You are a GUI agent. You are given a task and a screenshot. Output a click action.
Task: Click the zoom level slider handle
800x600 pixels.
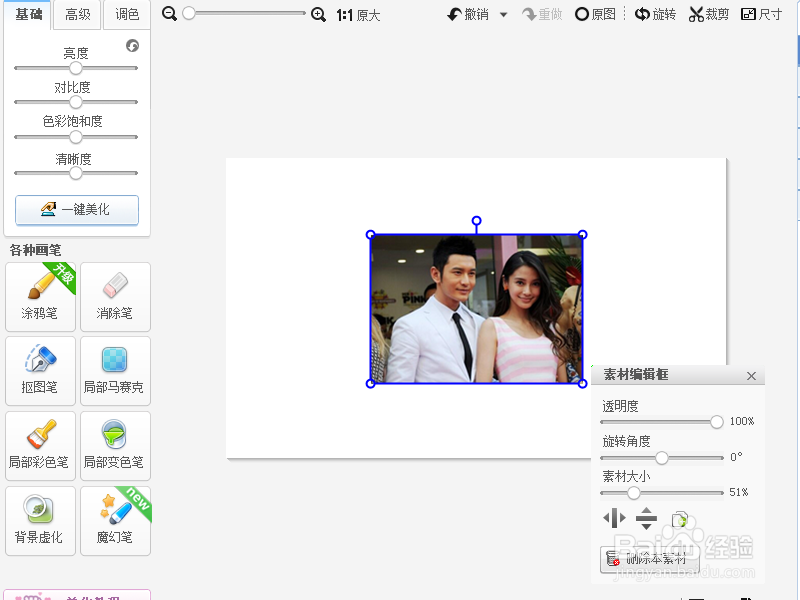click(x=189, y=13)
